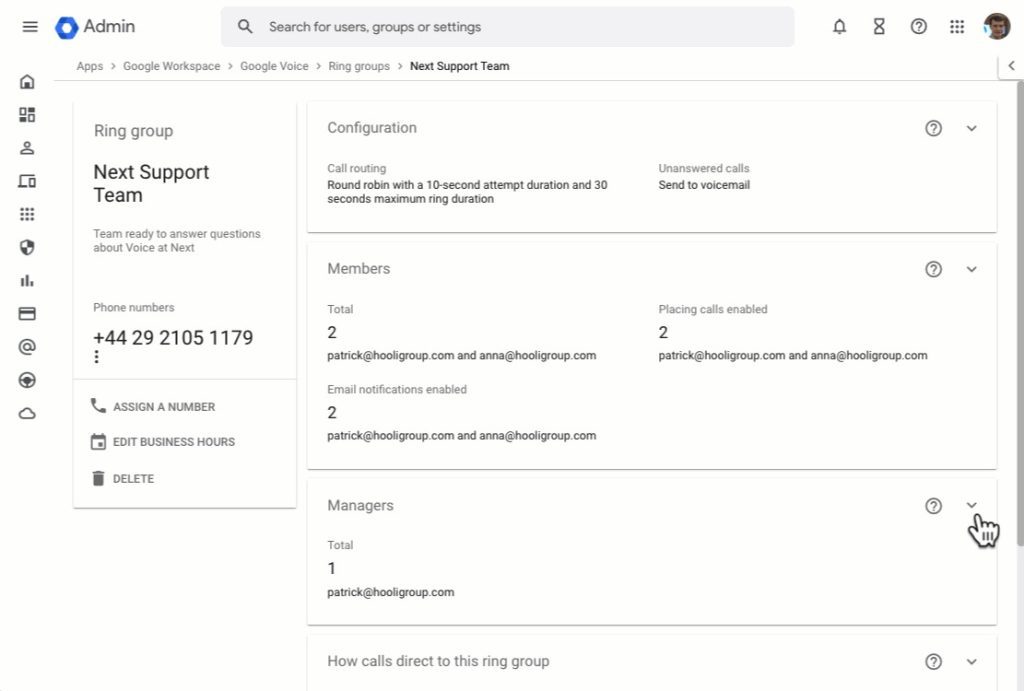
Task: Select the Billing card icon in the sidebar
Action: [x=27, y=313]
